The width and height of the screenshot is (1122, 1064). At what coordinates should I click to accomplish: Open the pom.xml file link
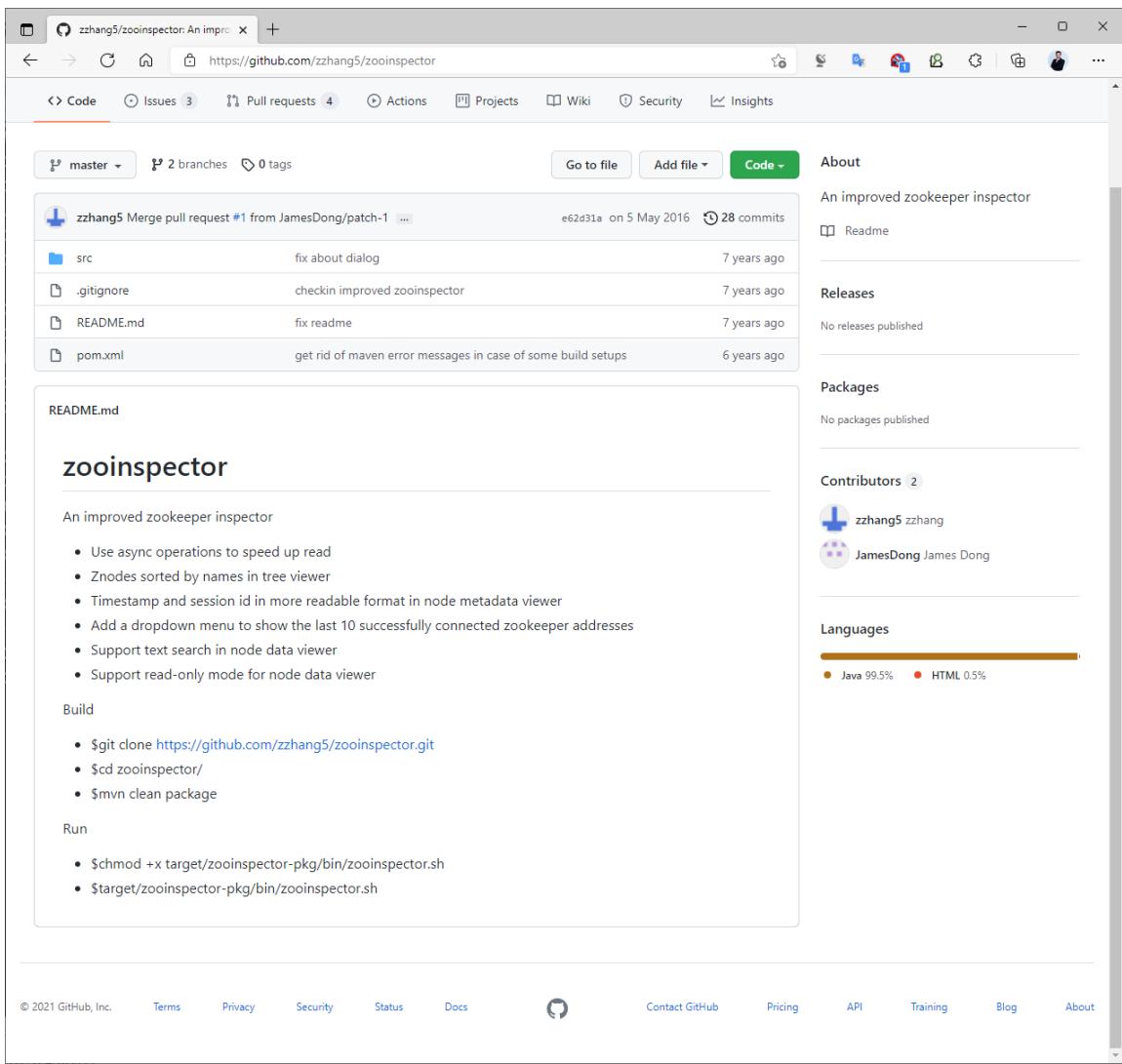coord(100,355)
